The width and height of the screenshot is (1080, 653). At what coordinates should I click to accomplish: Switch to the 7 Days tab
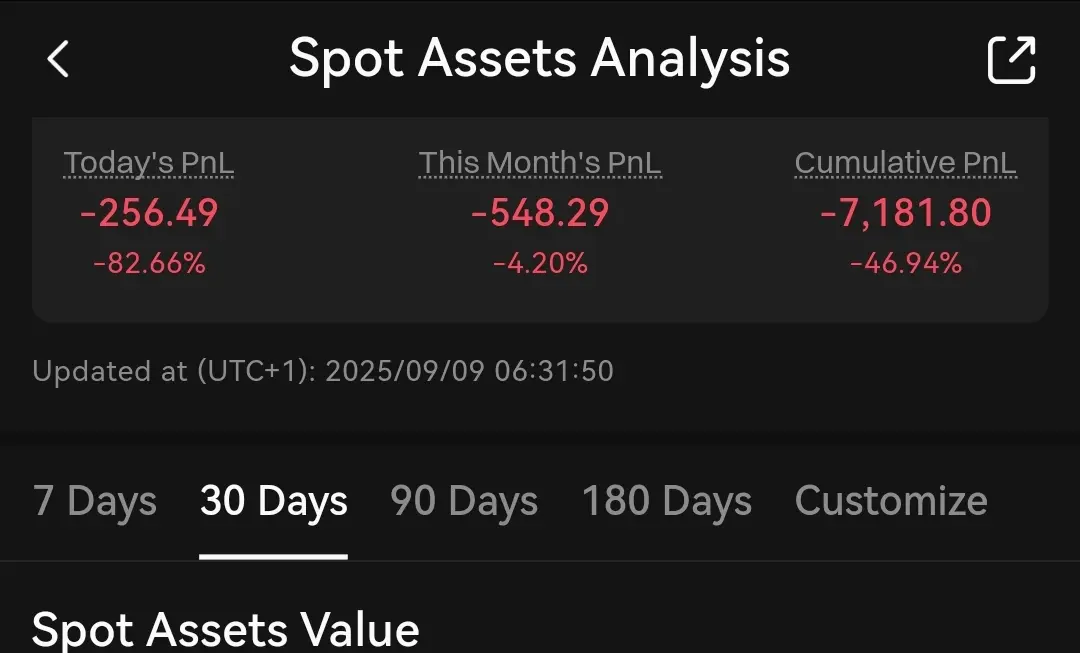(x=94, y=501)
